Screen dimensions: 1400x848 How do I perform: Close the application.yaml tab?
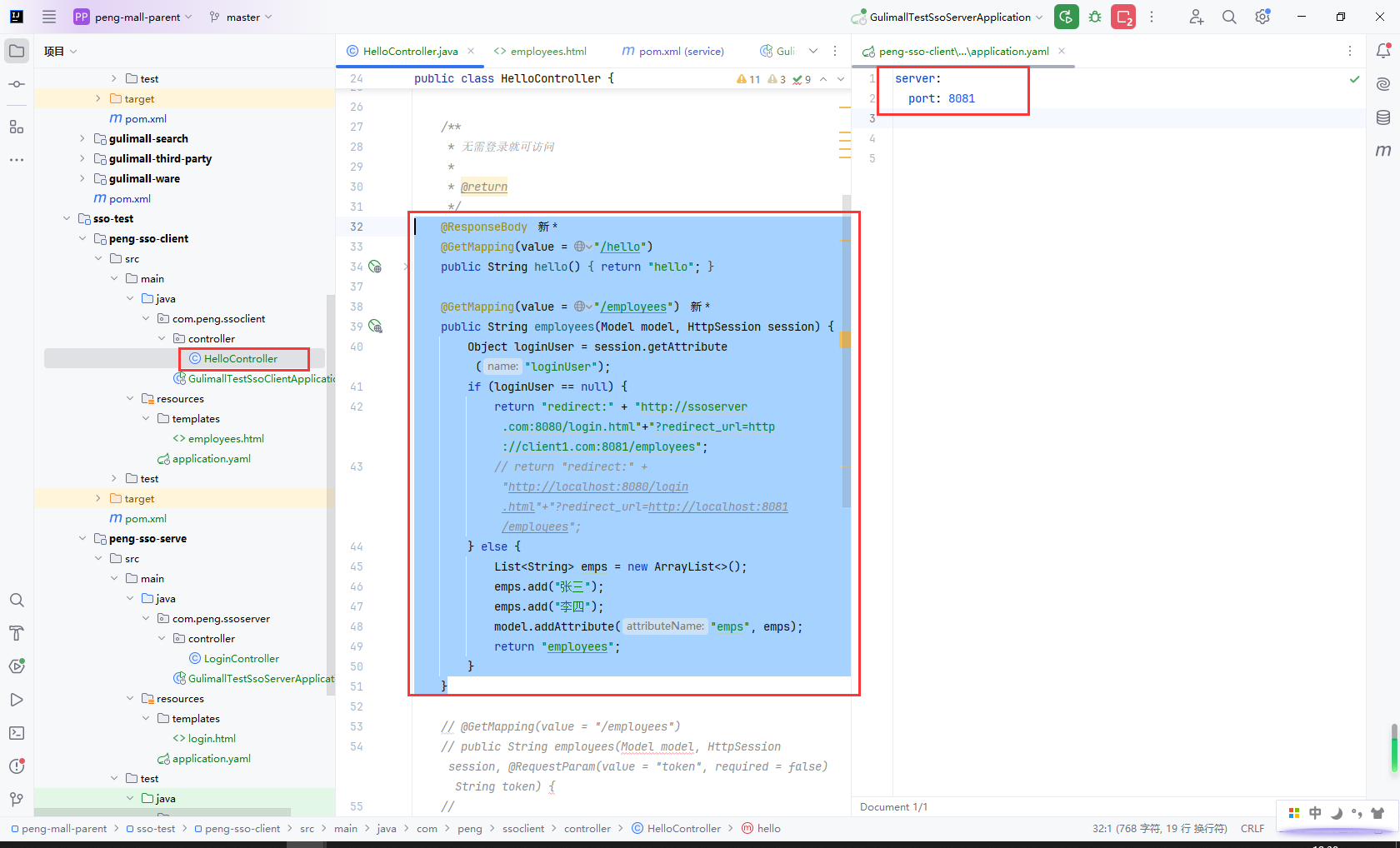(1062, 51)
